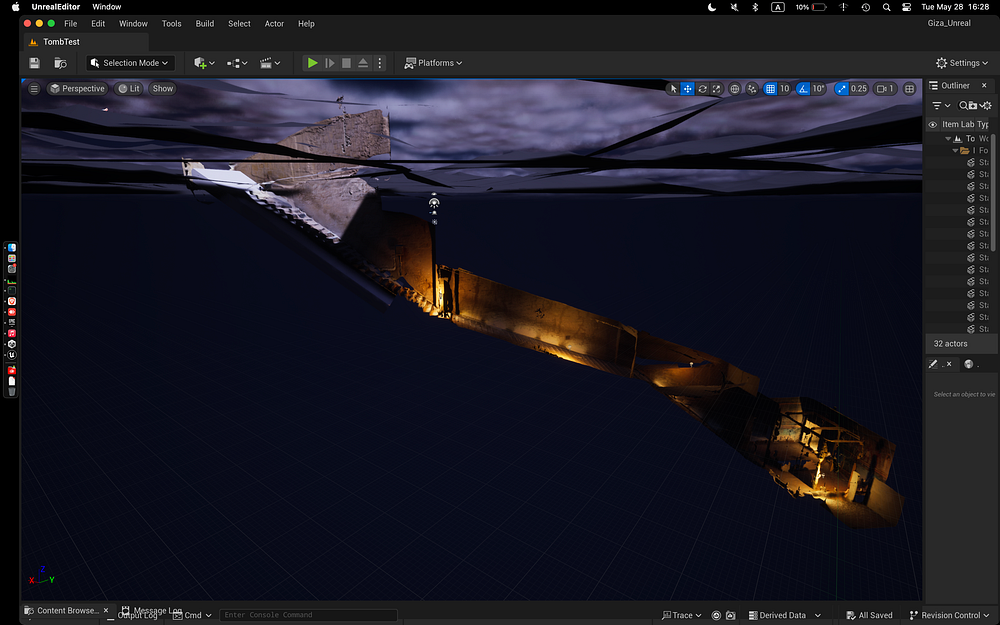Click the select-objects arrow tool in viewport
The width and height of the screenshot is (1000, 625).
click(x=673, y=89)
